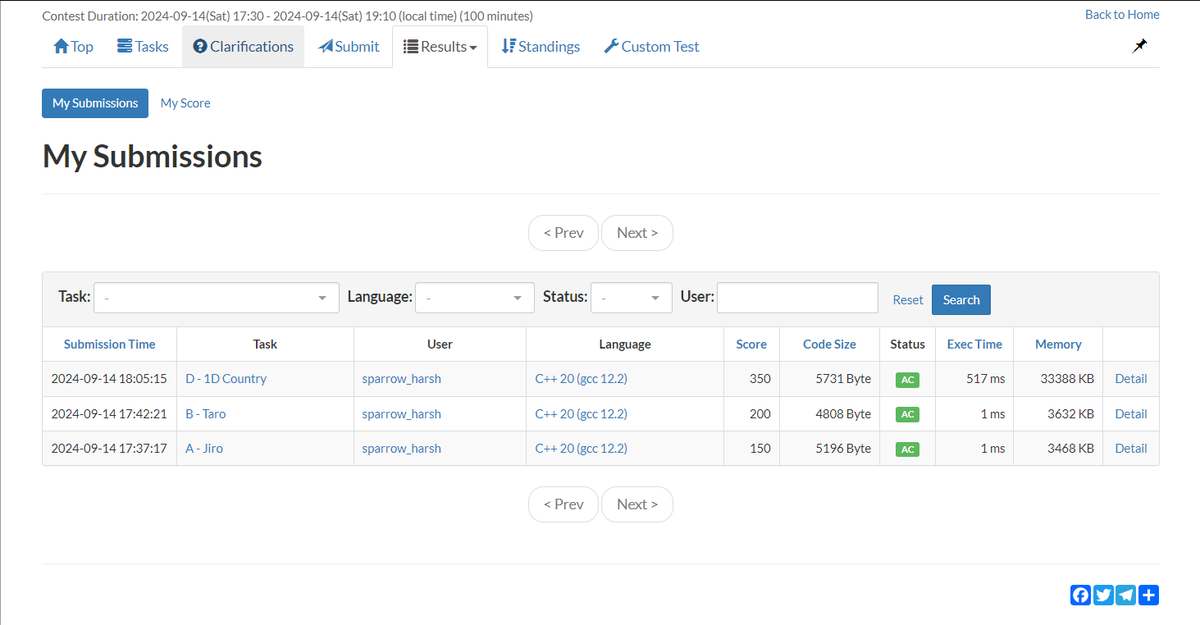Click the upper Prev pagination button
Screen dimensions: 1200x625
pos(563,232)
